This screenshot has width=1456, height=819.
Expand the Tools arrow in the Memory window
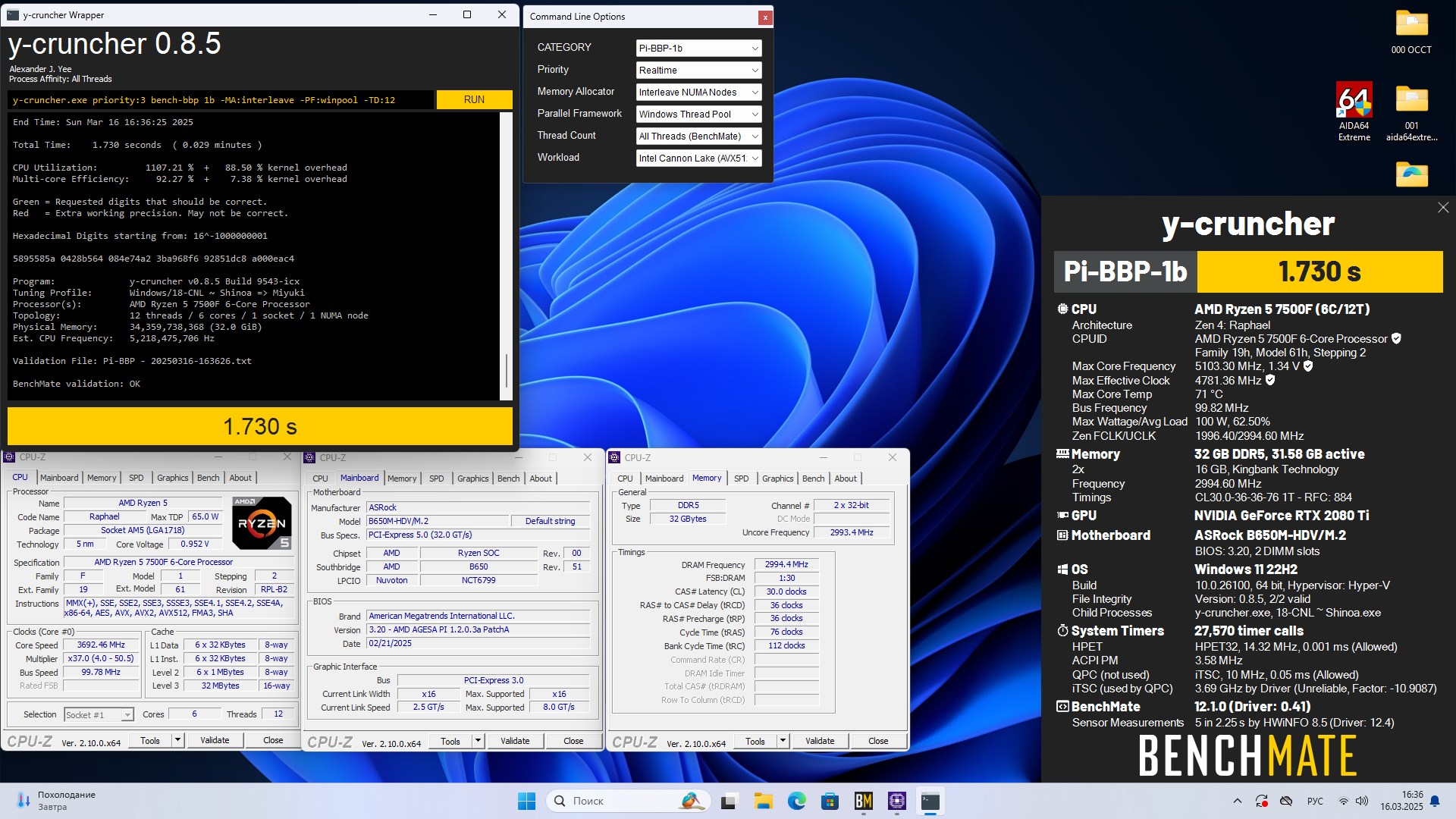coord(783,740)
